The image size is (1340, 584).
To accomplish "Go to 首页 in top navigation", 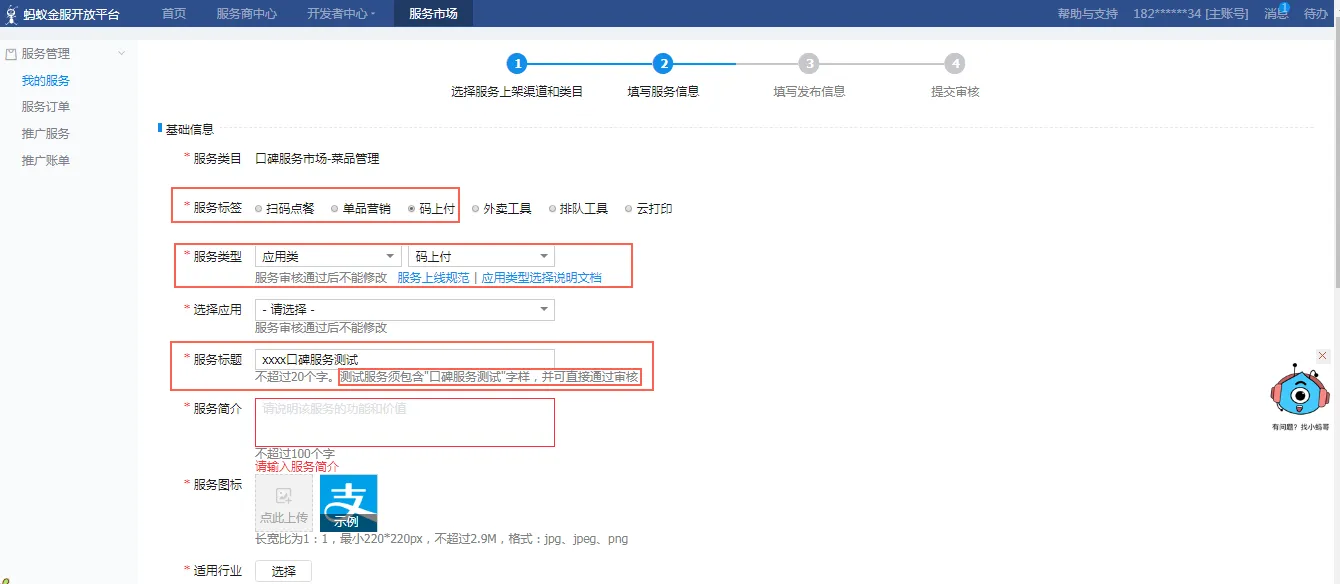I will [174, 14].
